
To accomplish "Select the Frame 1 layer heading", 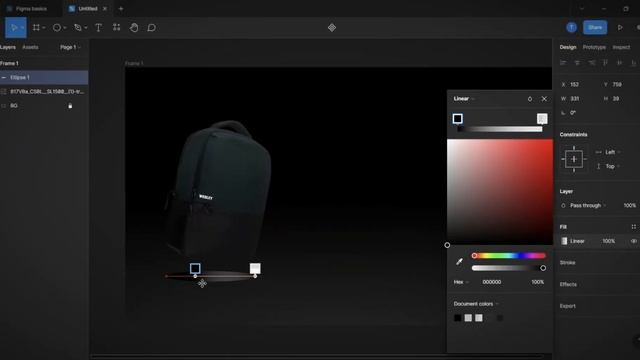I will tap(9, 63).
